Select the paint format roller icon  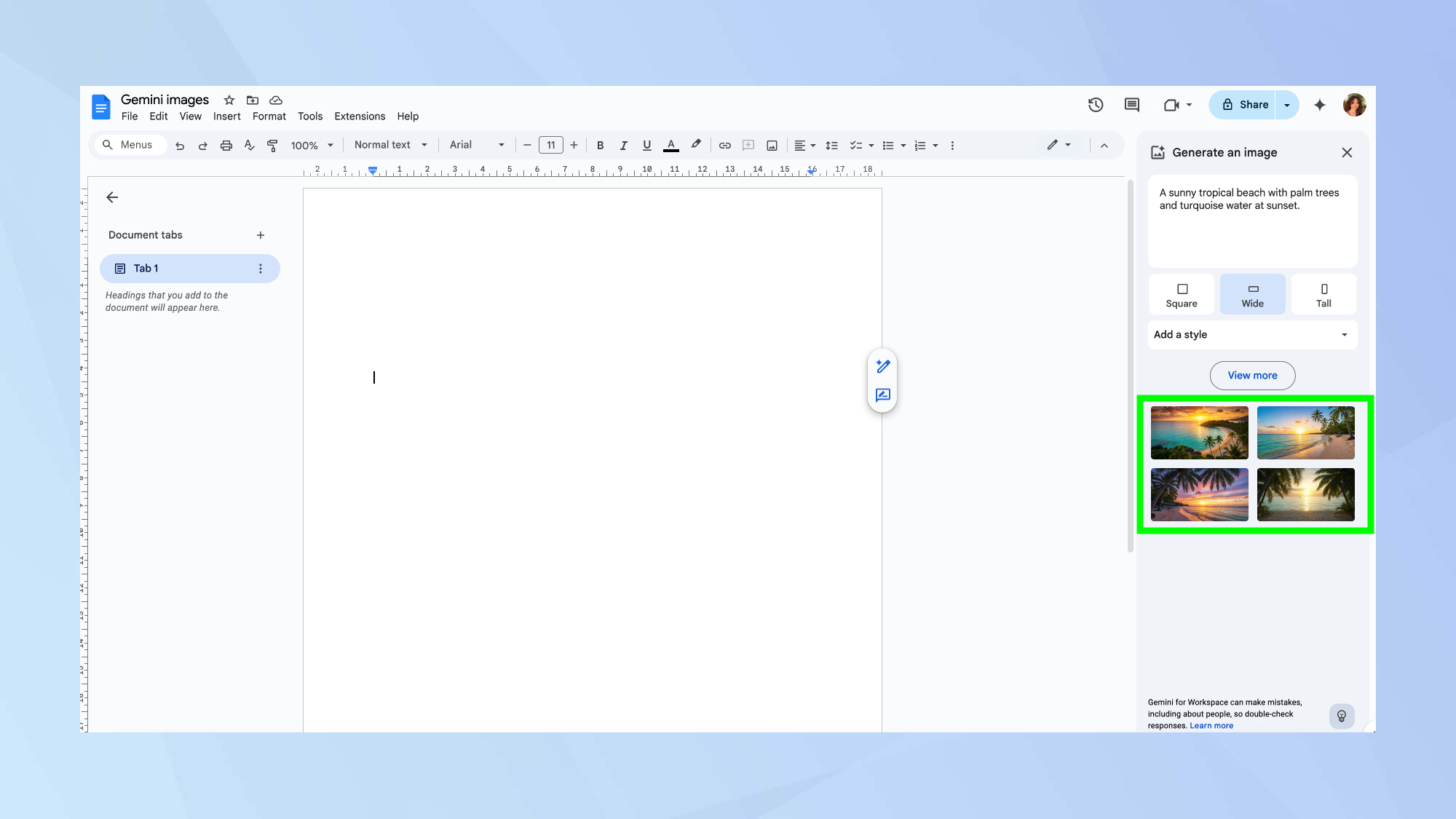[x=272, y=146]
